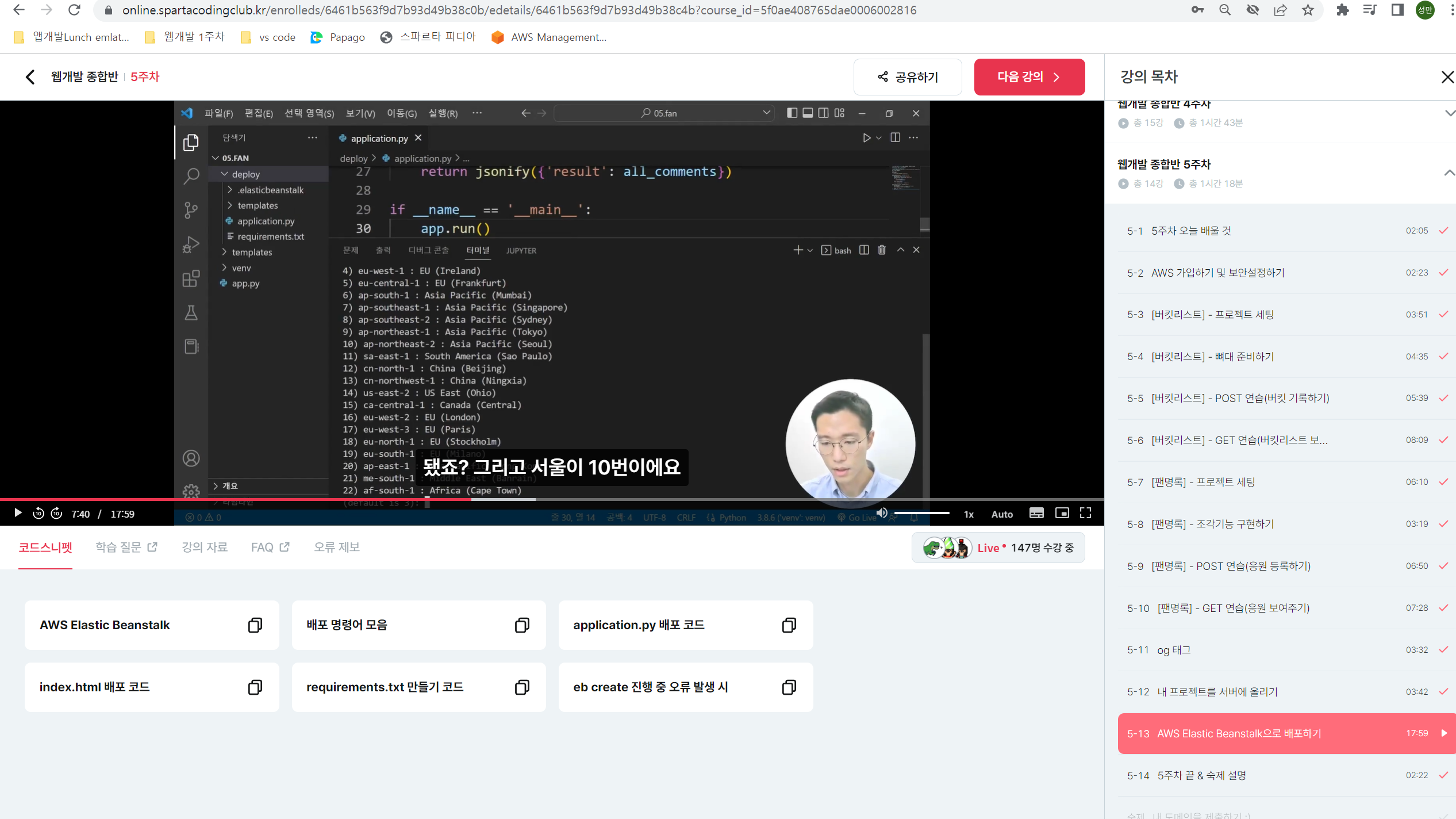1456x819 pixels.
Task: Toggle the browser side panel
Action: click(x=1397, y=10)
